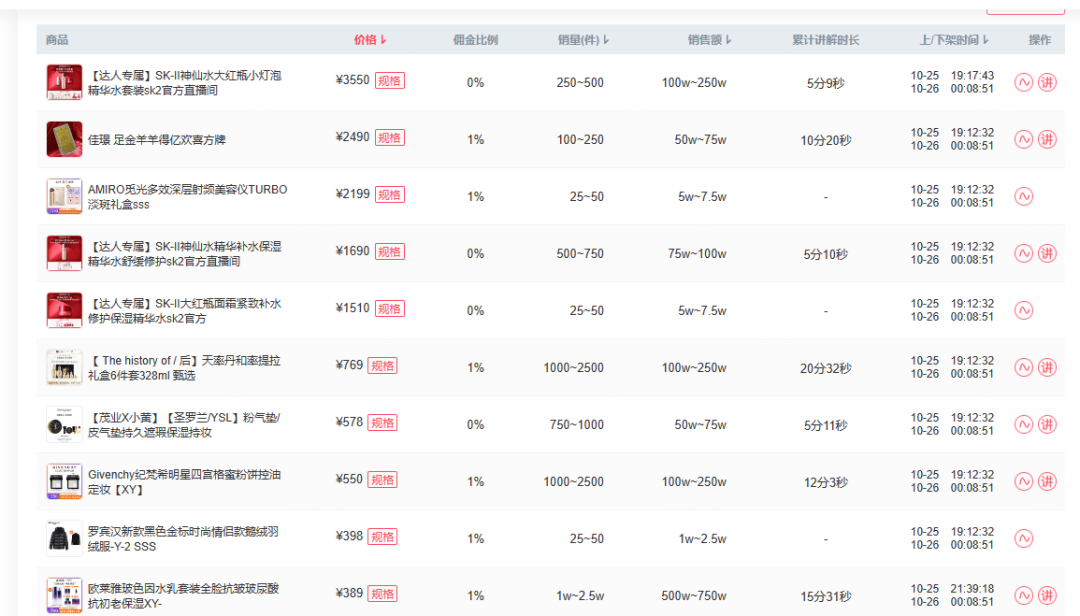Sort table by 销量(件) column
Image resolution: width=1080 pixels, height=616 pixels.
click(x=583, y=40)
